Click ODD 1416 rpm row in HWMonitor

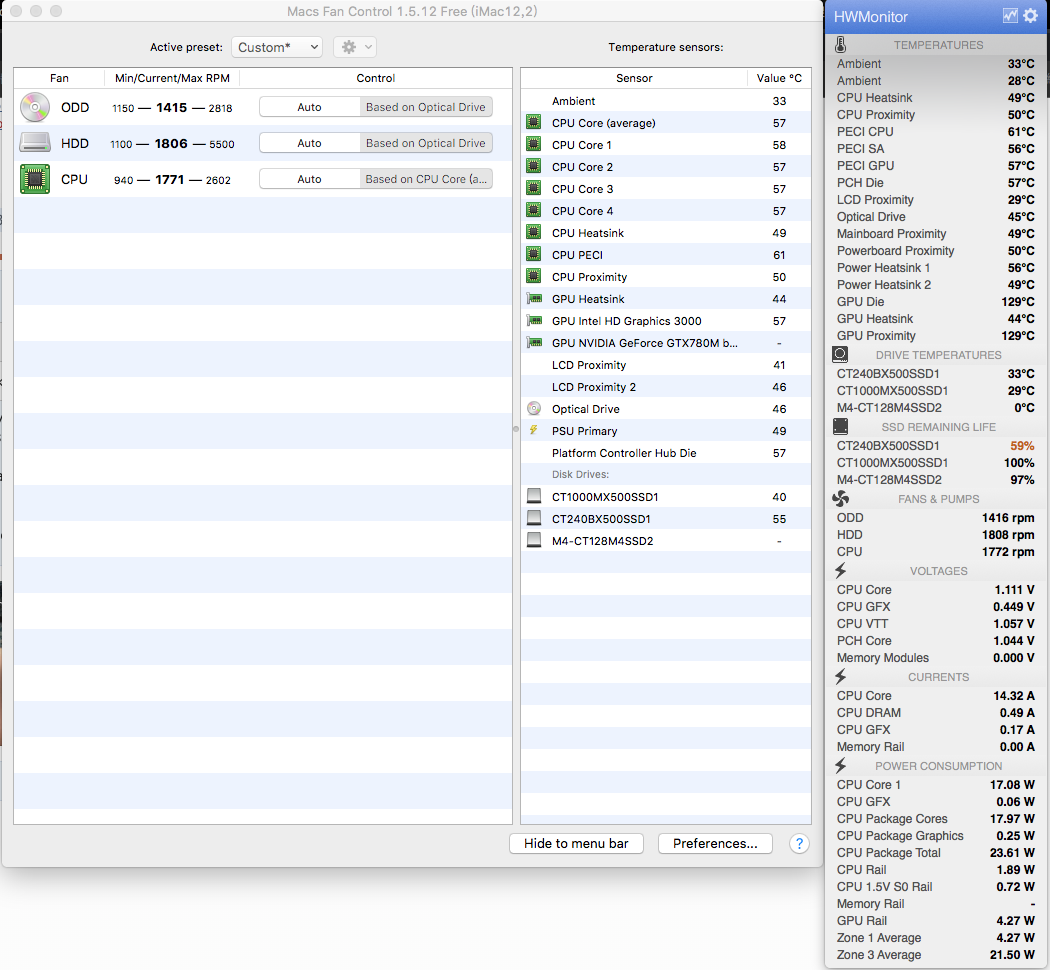pos(935,517)
